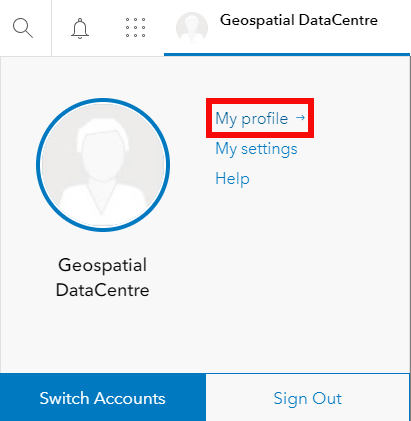Choose Sign Out
Screen dimensions: 411x421
point(308,398)
